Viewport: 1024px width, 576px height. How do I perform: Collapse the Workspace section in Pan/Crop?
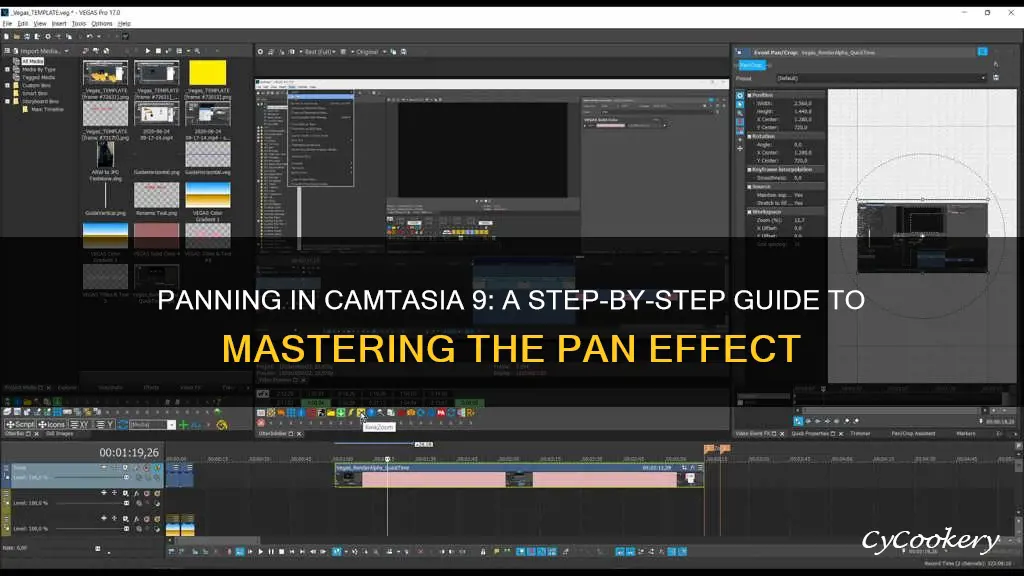(x=750, y=212)
